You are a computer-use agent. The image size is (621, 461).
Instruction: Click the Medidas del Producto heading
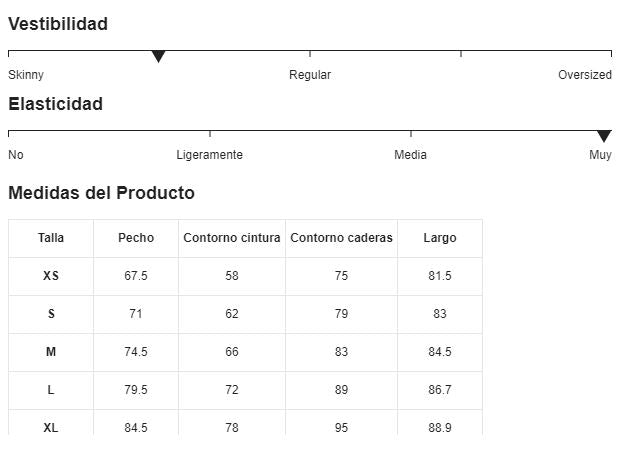(101, 193)
